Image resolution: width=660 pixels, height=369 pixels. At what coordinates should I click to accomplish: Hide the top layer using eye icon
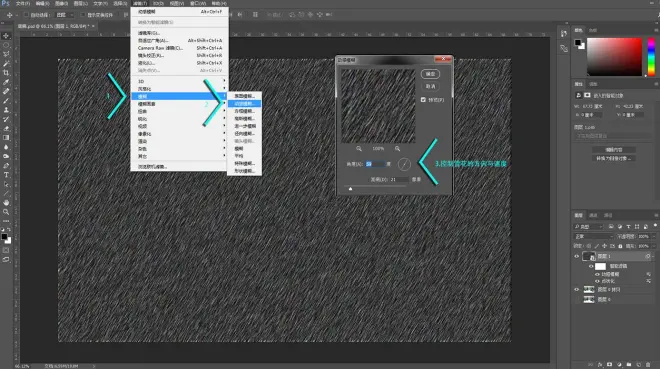click(577, 256)
